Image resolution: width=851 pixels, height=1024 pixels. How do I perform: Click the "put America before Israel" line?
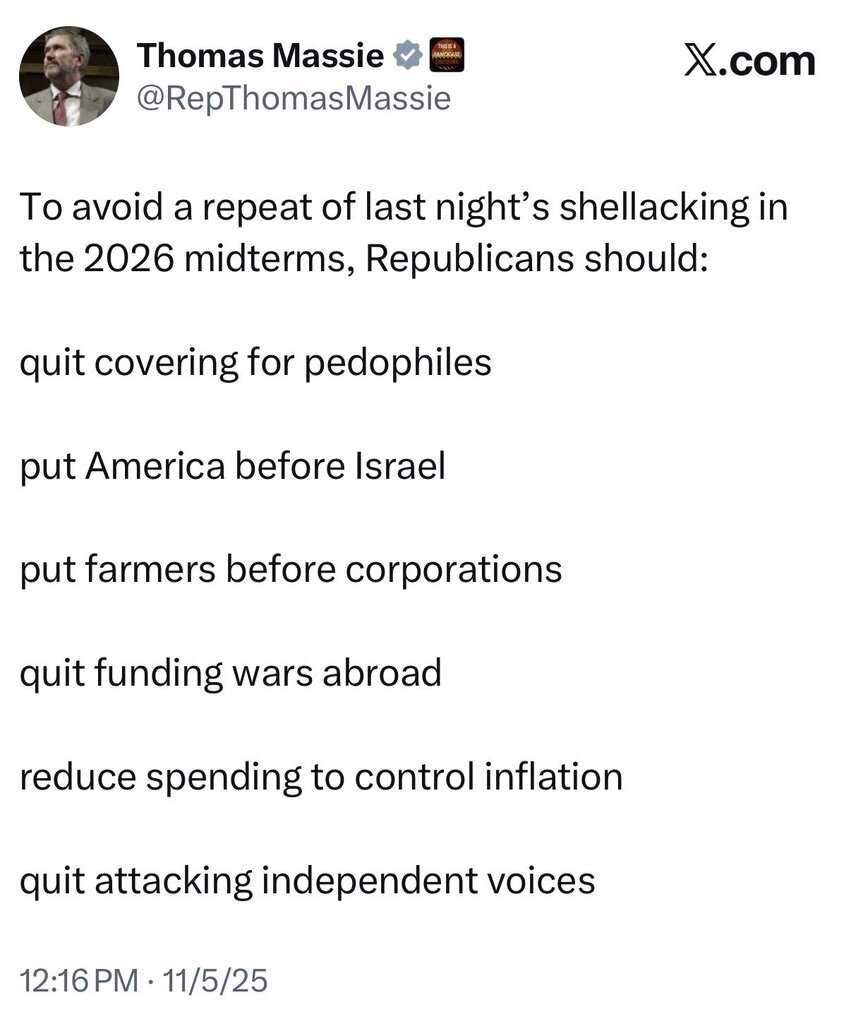[x=231, y=465]
